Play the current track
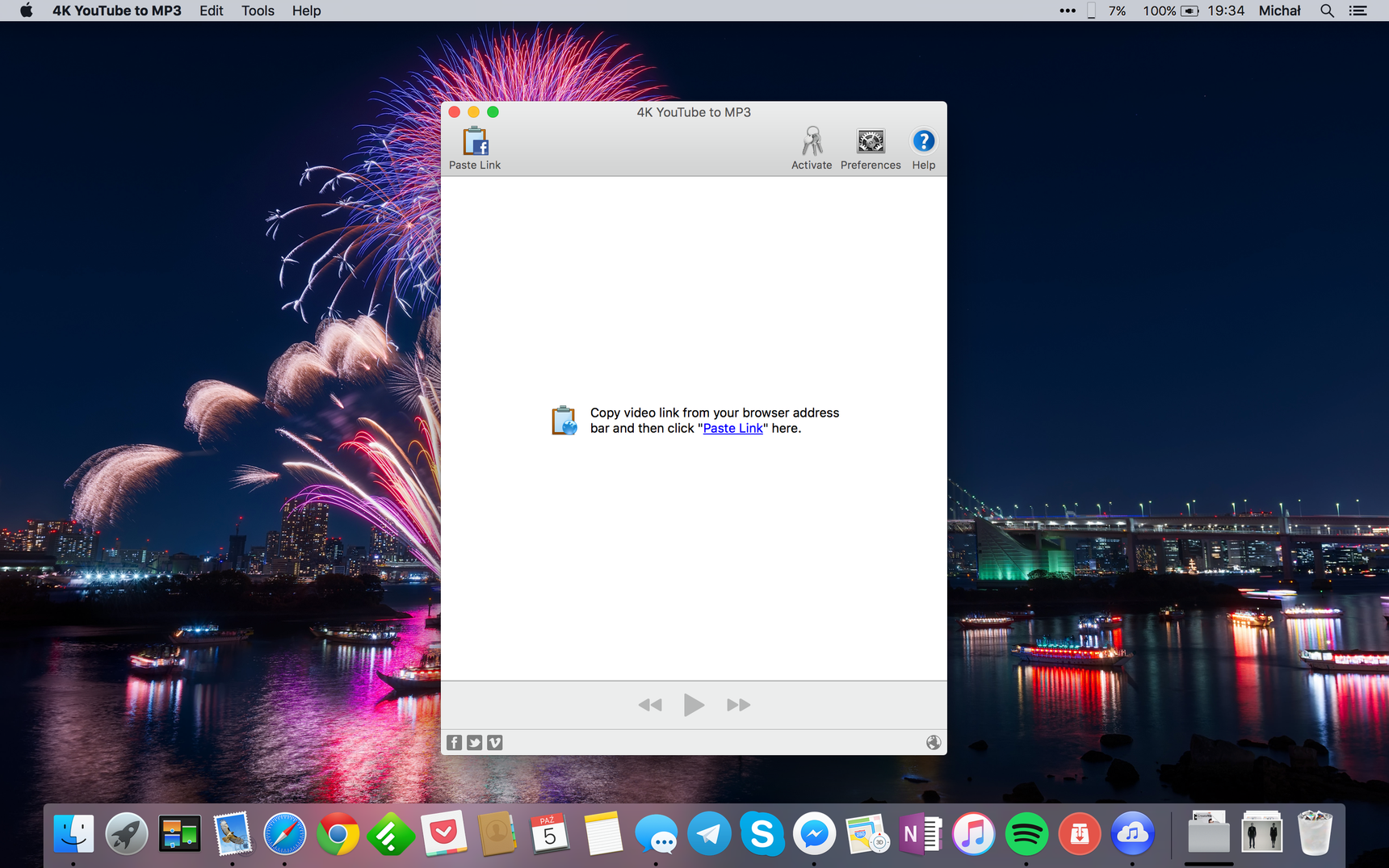The image size is (1389, 868). pos(694,705)
